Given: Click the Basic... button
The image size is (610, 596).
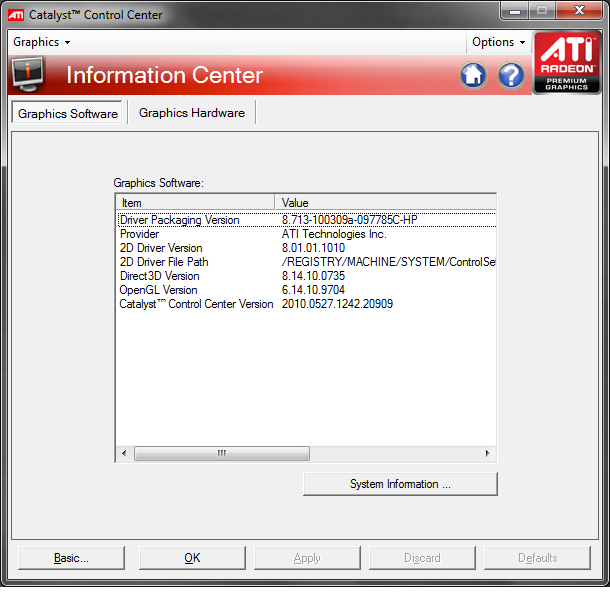Looking at the screenshot, I should pos(72,558).
